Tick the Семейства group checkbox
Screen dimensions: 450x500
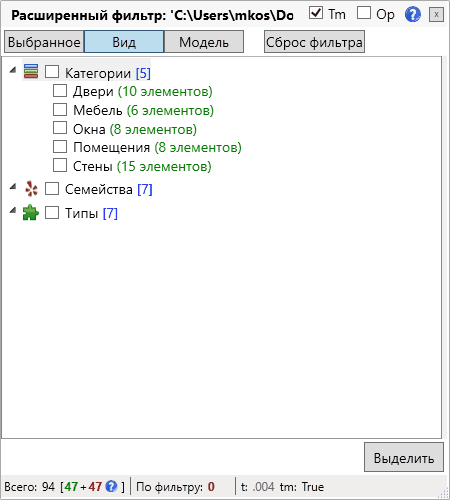coord(52,189)
